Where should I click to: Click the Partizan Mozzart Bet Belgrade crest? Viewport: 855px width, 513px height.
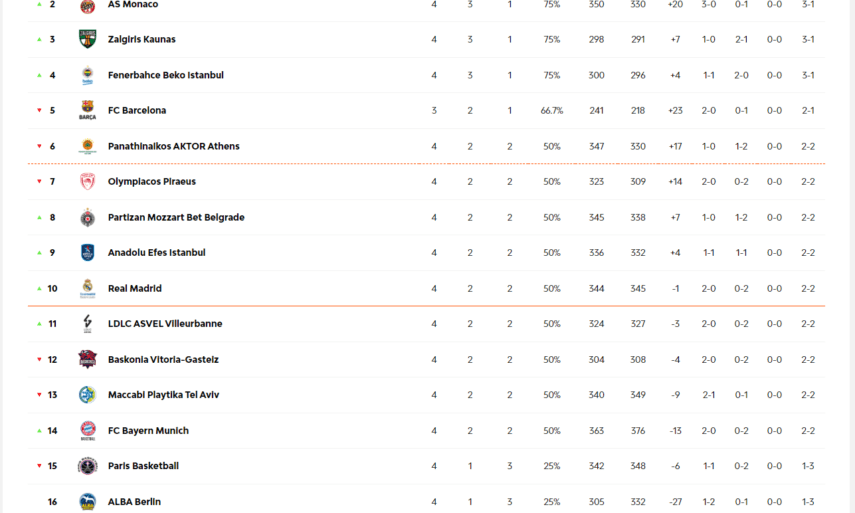click(x=87, y=217)
